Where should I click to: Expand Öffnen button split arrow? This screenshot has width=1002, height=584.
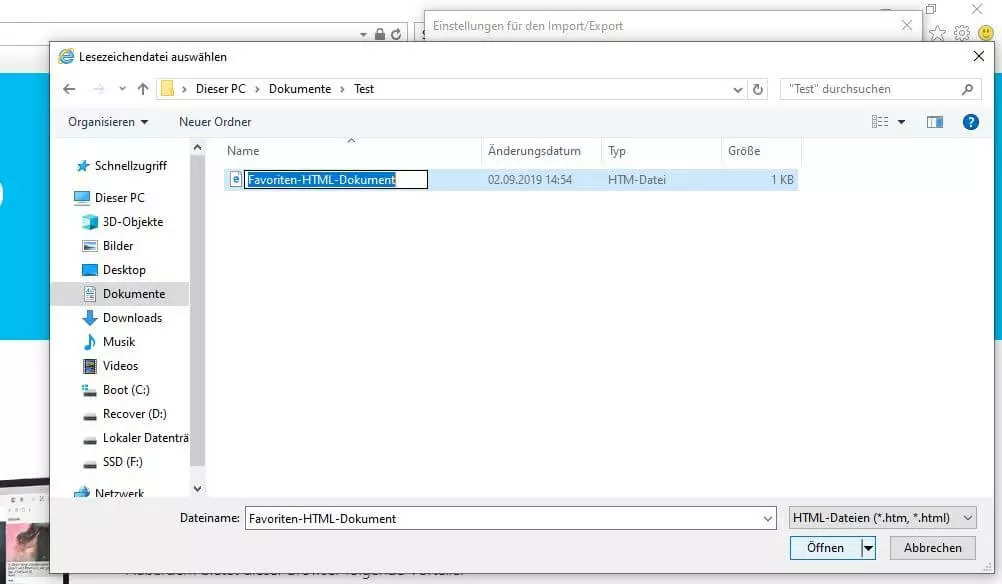tap(868, 548)
